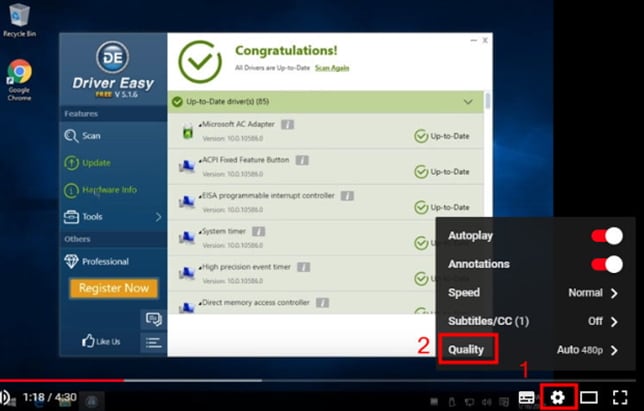Image resolution: width=644 pixels, height=411 pixels.
Task: Click the Off subtitles value
Action: (x=596, y=321)
